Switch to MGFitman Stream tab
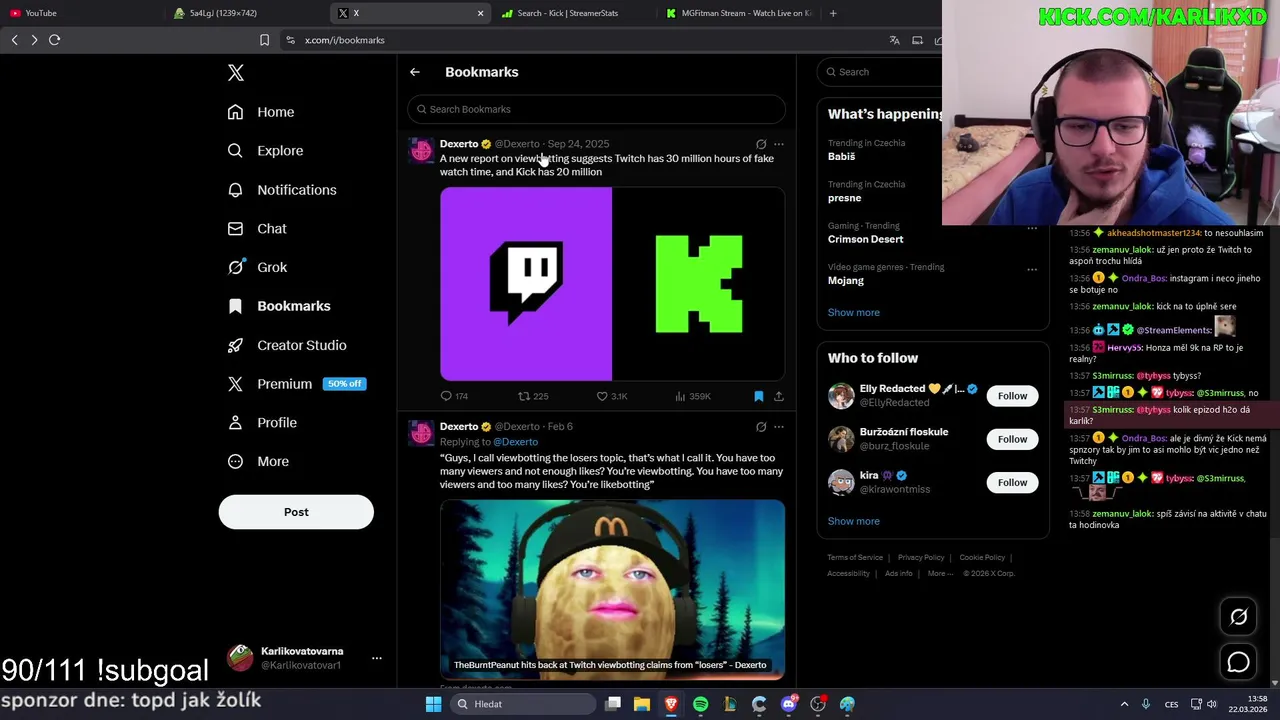Screen dimensions: 1280x720 point(738,13)
